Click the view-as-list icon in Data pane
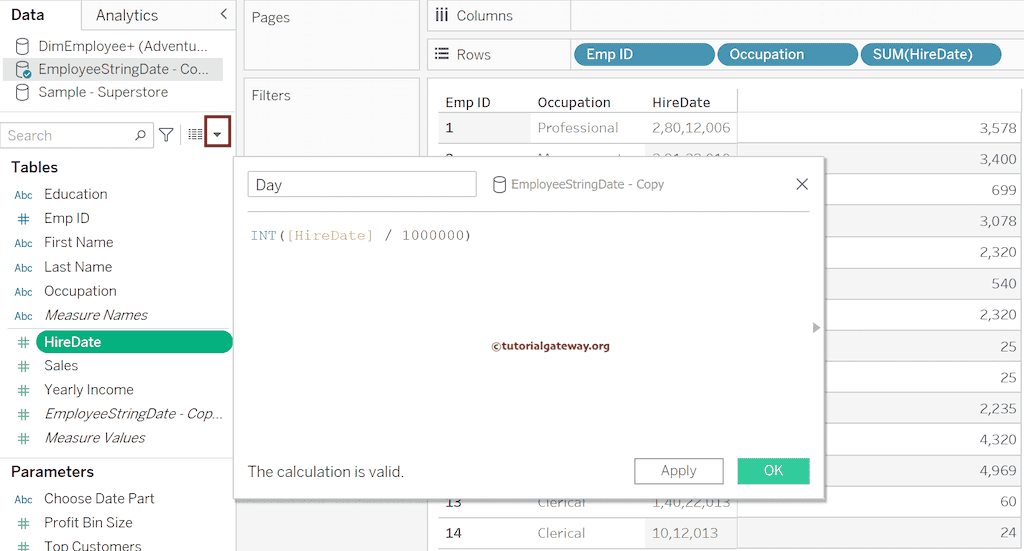This screenshot has width=1024, height=551. pyautogui.click(x=195, y=135)
